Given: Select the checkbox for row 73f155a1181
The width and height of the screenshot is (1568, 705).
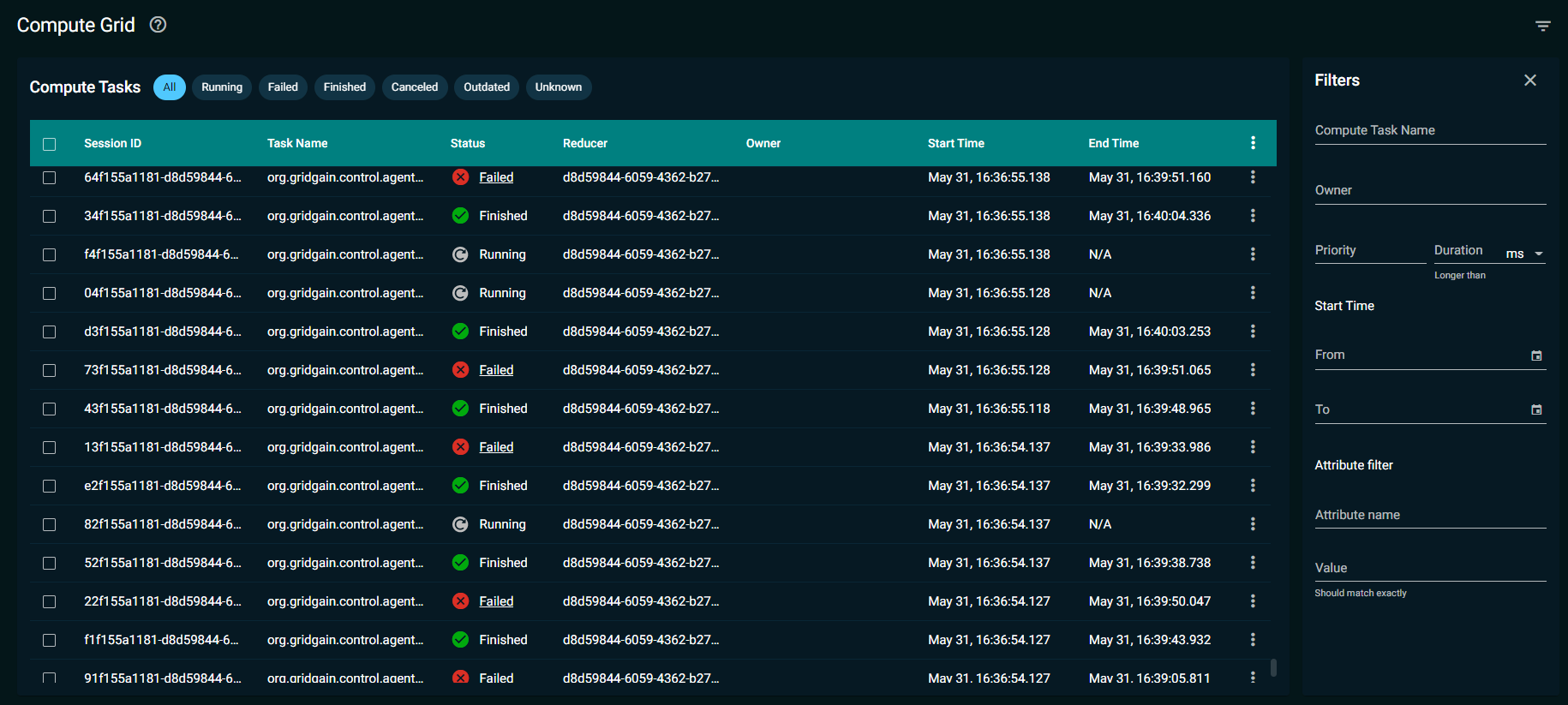Looking at the screenshot, I should click(x=50, y=371).
